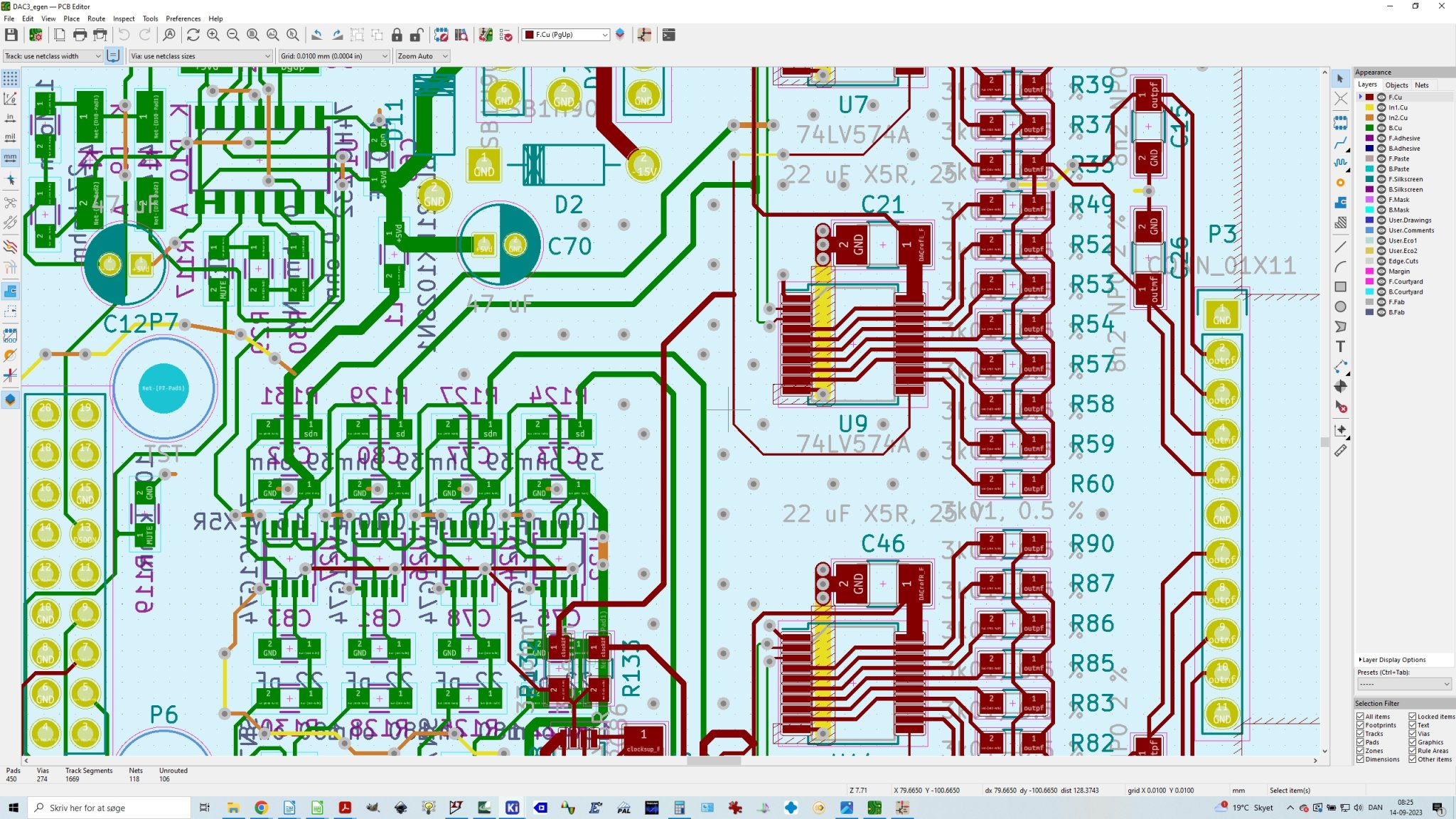Zoom in using the toolbar magnifier
Image resolution: width=1456 pixels, height=819 pixels.
(213, 35)
